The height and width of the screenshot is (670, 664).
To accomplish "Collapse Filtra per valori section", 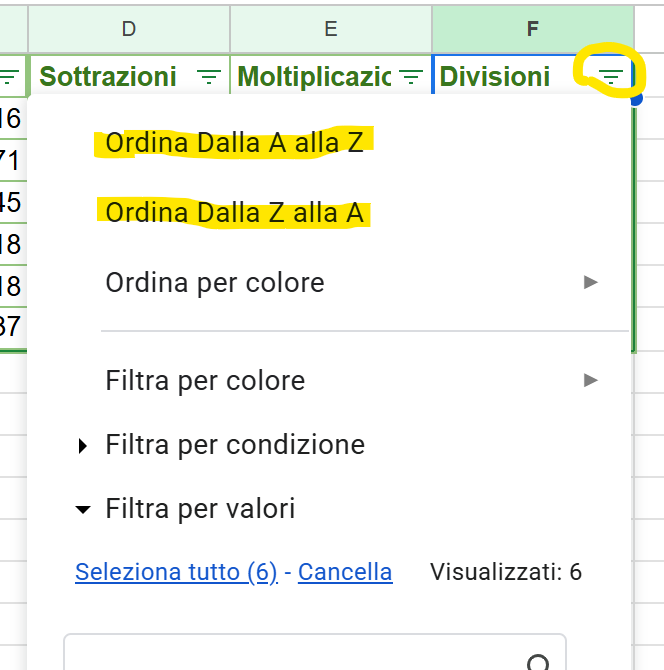I will [x=200, y=510].
